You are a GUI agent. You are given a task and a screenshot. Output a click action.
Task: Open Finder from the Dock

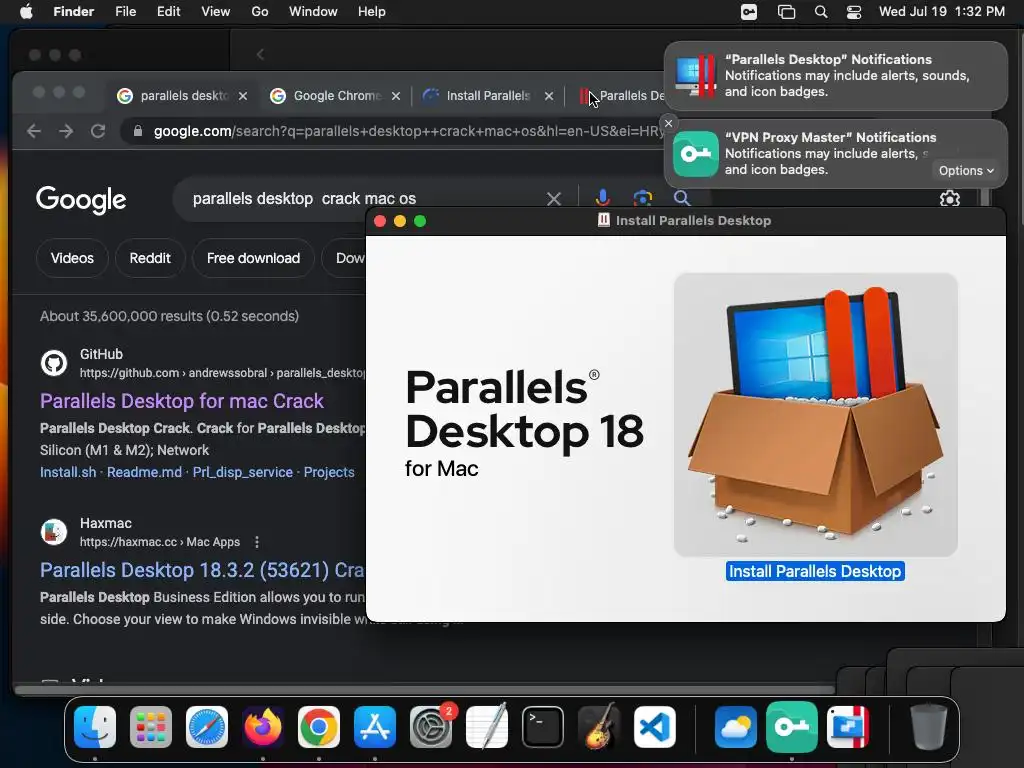(x=95, y=727)
